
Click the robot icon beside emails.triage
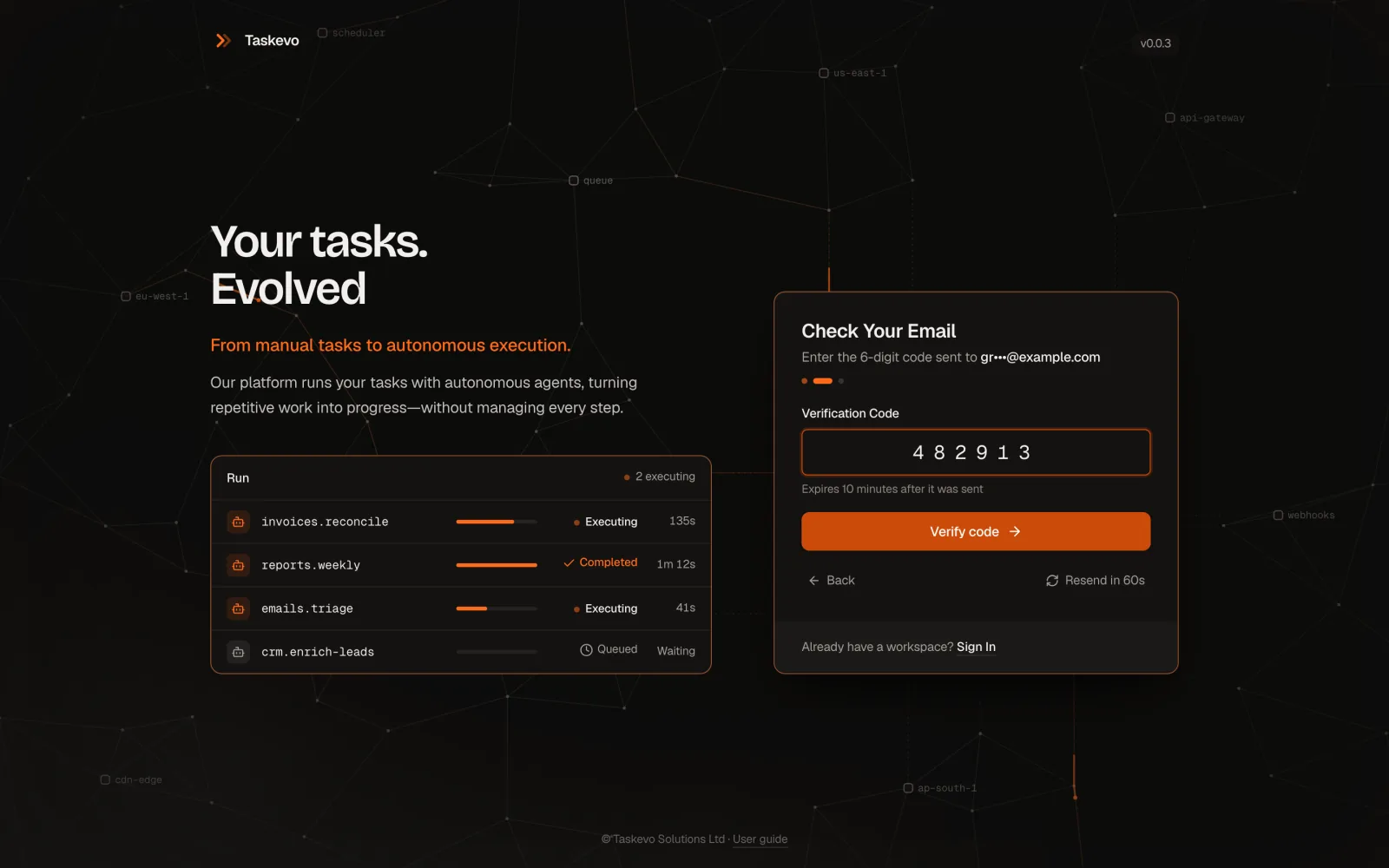(x=238, y=608)
